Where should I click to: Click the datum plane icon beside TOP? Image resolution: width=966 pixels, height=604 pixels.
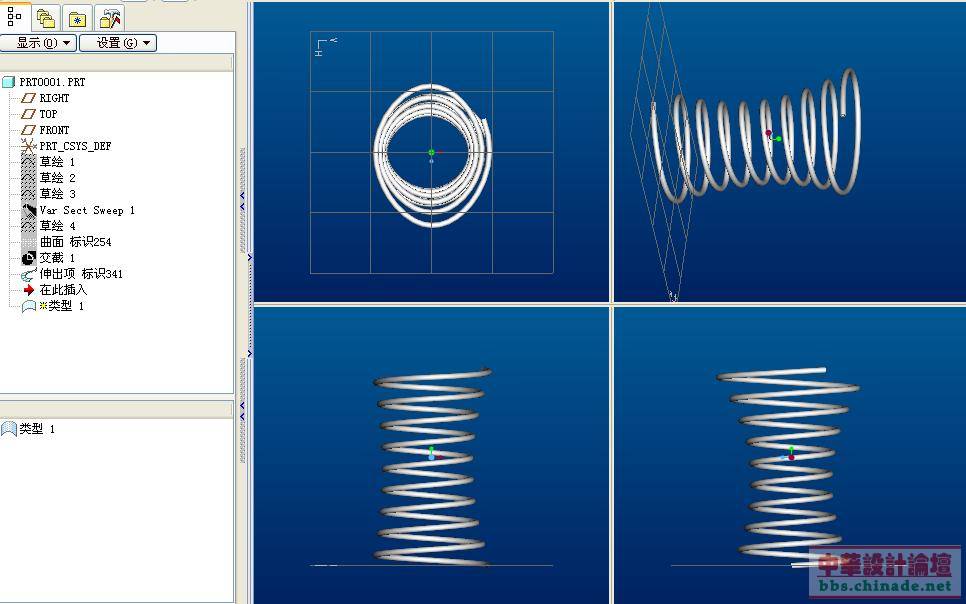[x=28, y=114]
